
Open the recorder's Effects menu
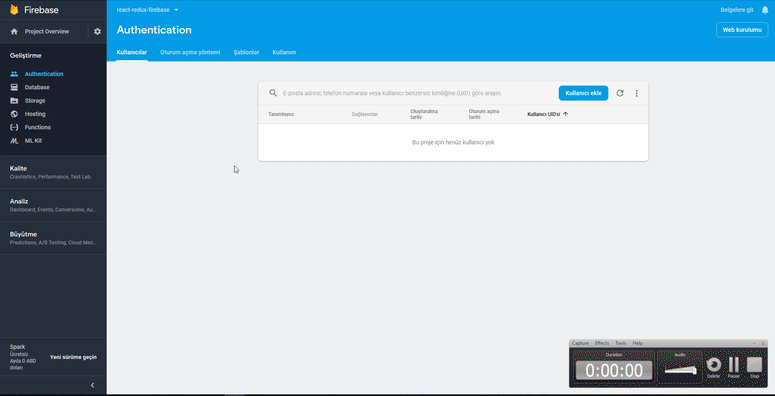pyautogui.click(x=602, y=343)
